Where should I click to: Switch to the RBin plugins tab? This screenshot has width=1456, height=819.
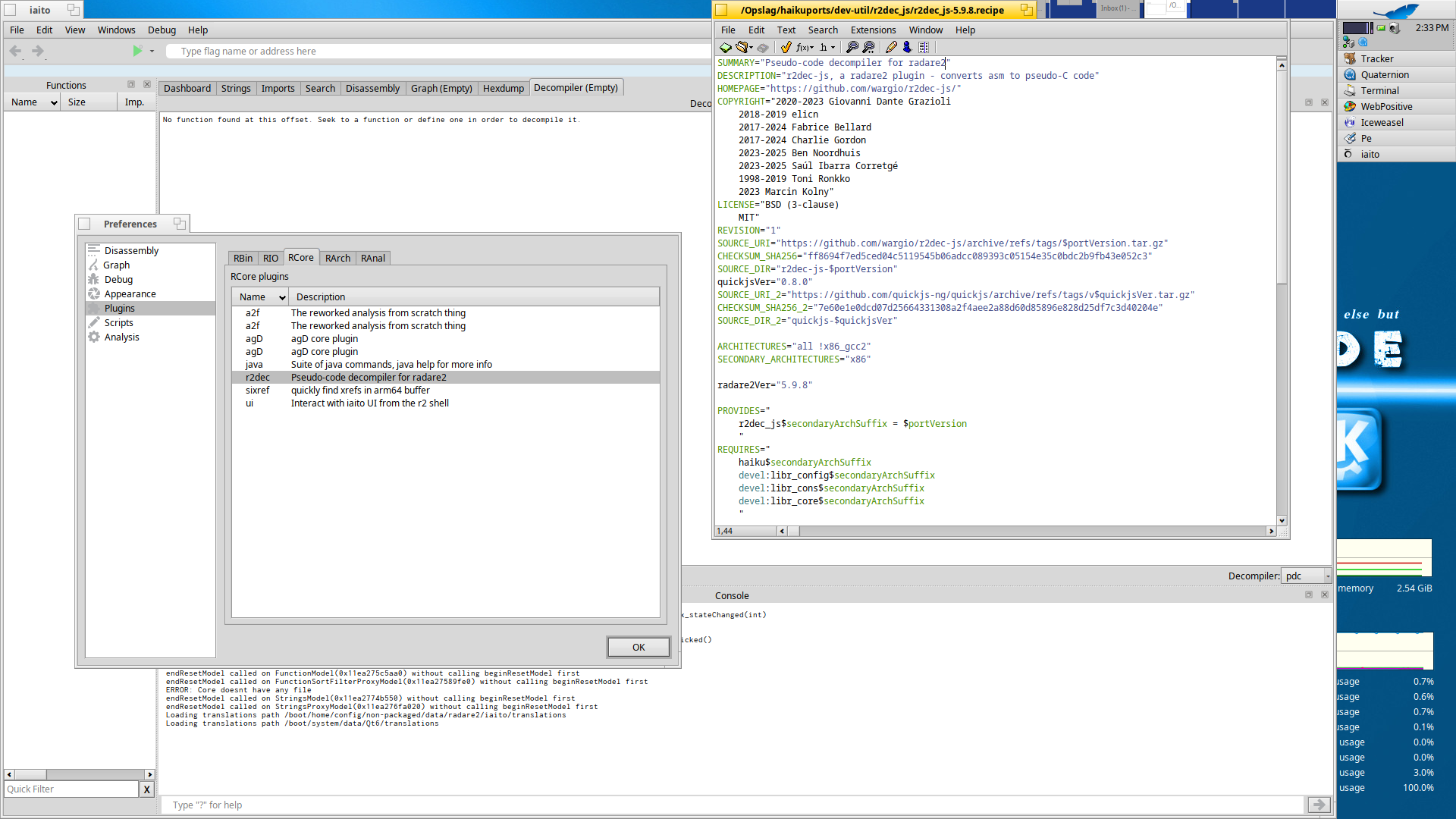243,259
